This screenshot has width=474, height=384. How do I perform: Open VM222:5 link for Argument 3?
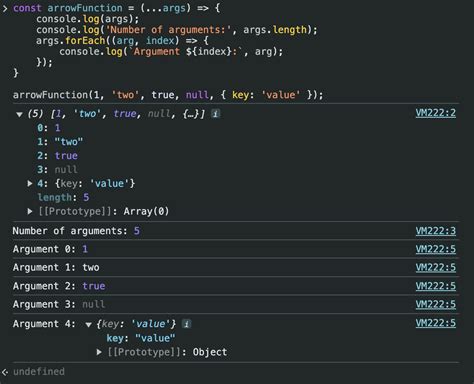tap(435, 304)
